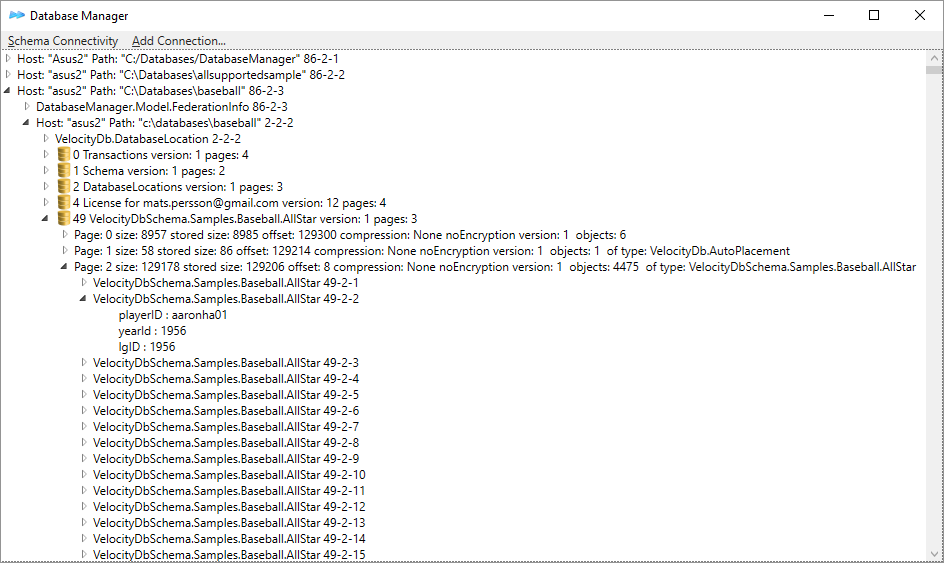Click the Database Manager app icon in title bar
944x563 pixels.
17,15
